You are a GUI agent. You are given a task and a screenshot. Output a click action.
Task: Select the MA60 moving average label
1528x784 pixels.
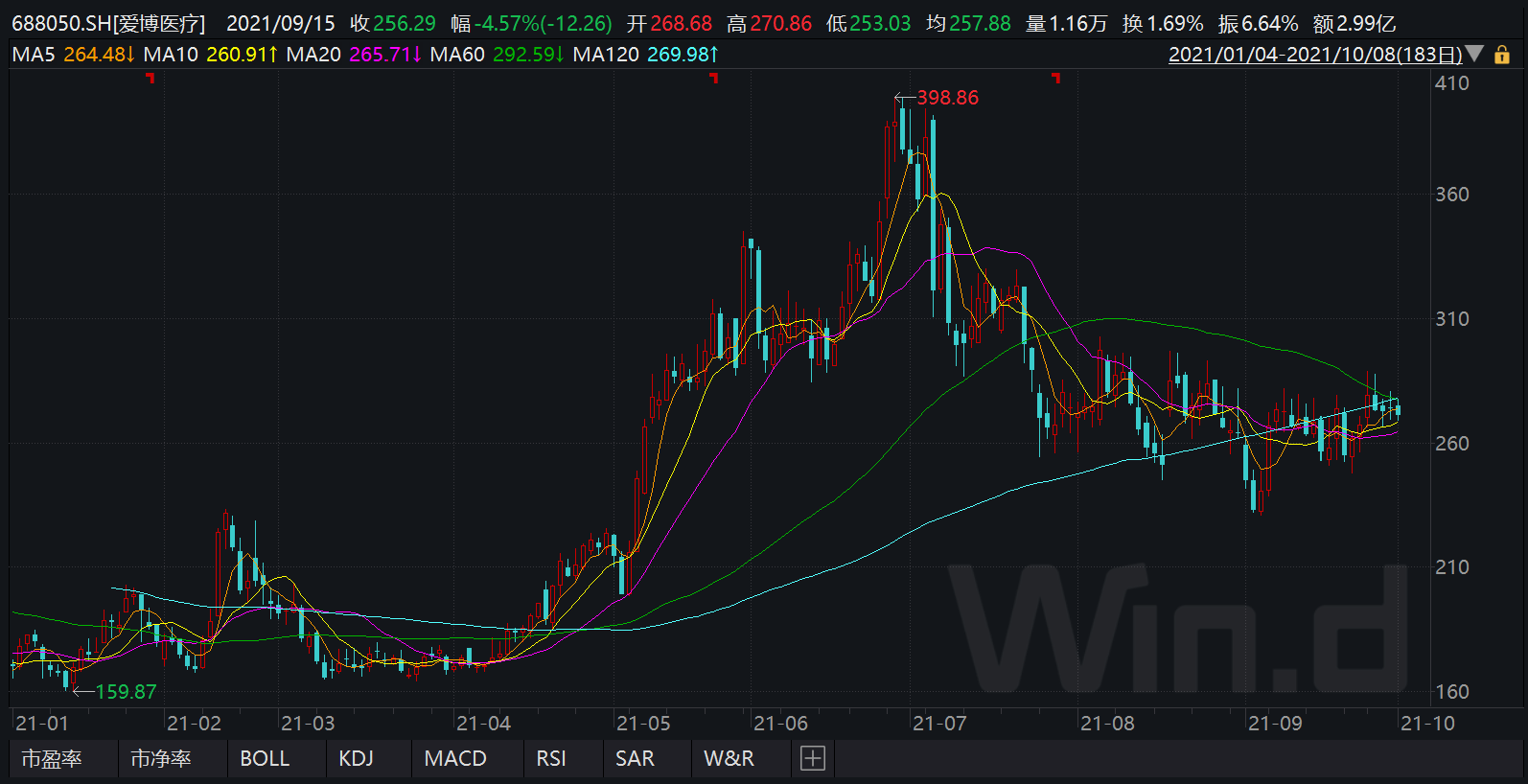(x=457, y=55)
